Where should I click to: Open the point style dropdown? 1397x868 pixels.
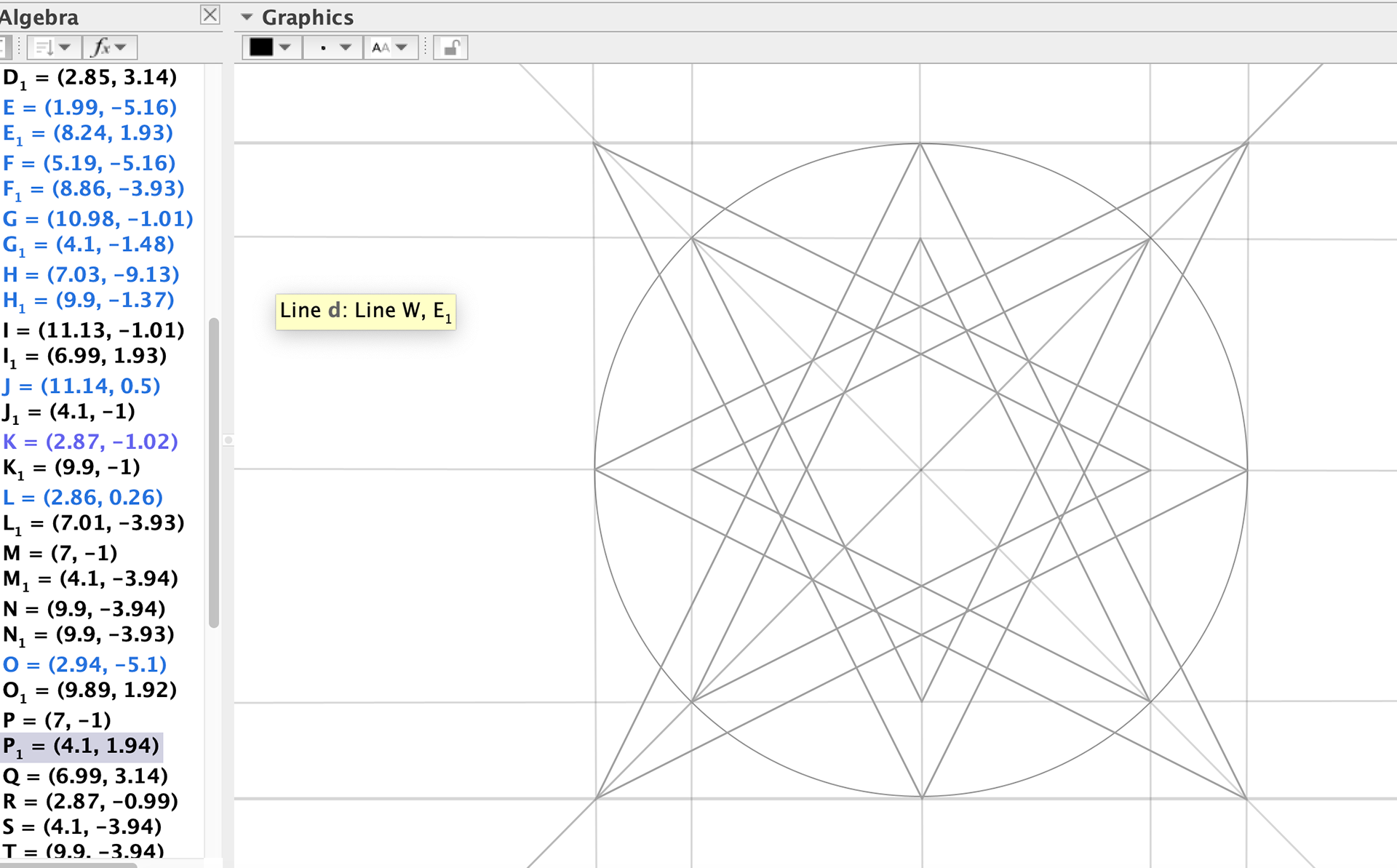point(333,47)
